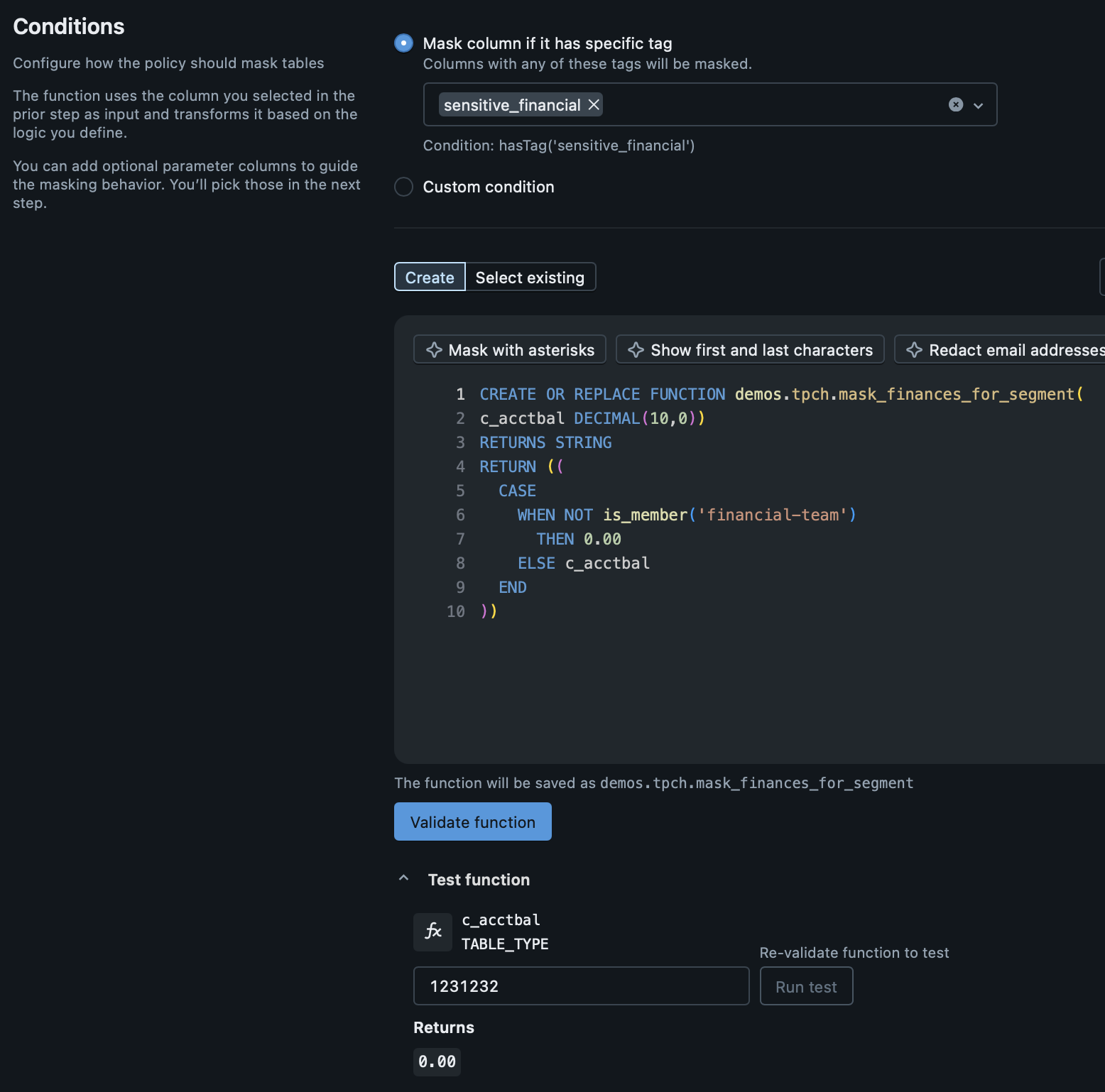Open the tag selector dropdown arrow

pos(978,105)
